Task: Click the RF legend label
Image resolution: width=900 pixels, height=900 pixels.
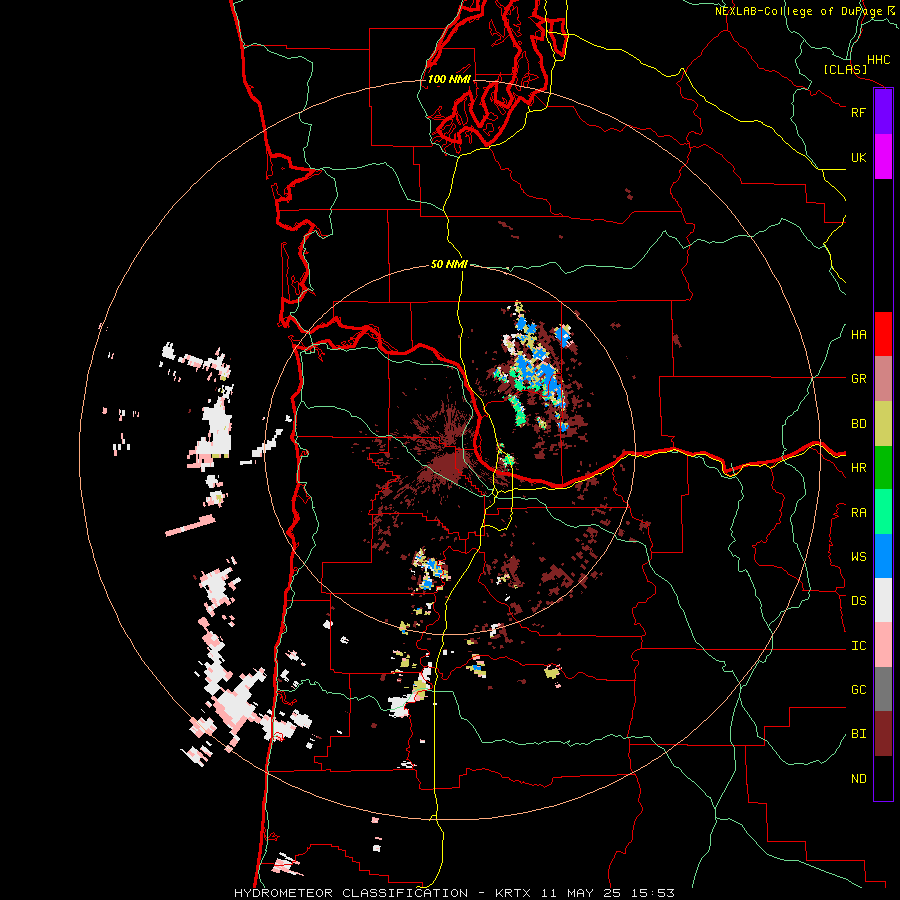Action: coord(858,112)
